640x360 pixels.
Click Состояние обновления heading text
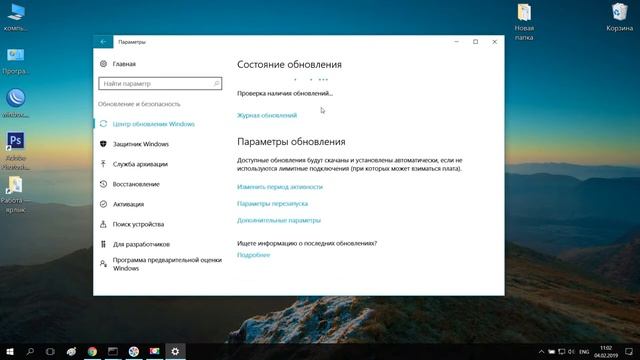pyautogui.click(x=289, y=64)
